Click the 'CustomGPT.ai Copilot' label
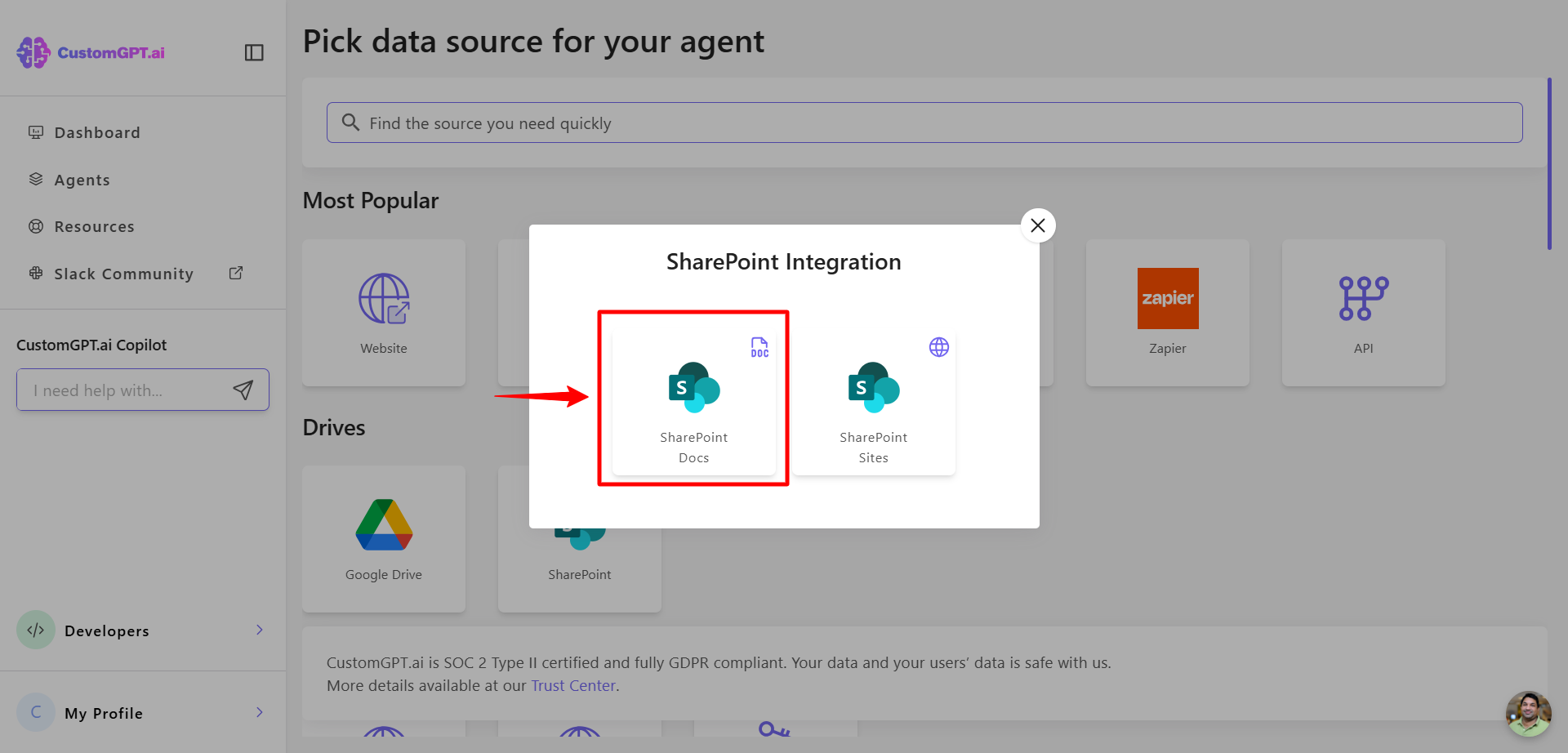 [x=91, y=345]
